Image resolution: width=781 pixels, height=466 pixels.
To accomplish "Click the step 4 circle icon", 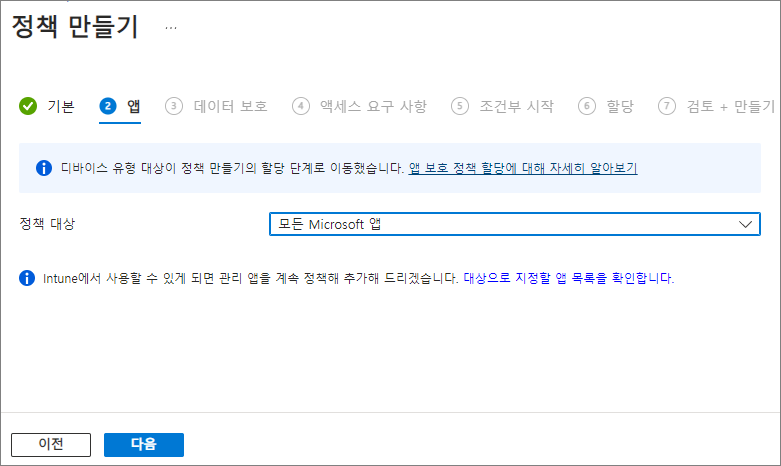I will (x=301, y=106).
